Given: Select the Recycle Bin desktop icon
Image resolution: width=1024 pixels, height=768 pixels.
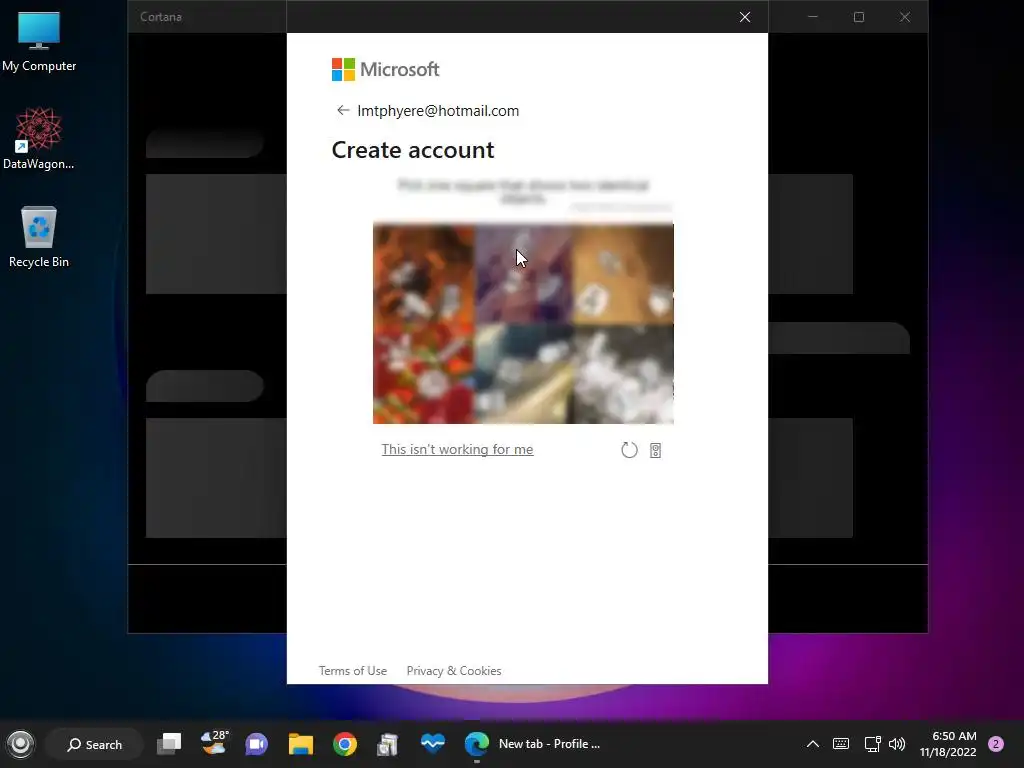Looking at the screenshot, I should point(39,236).
